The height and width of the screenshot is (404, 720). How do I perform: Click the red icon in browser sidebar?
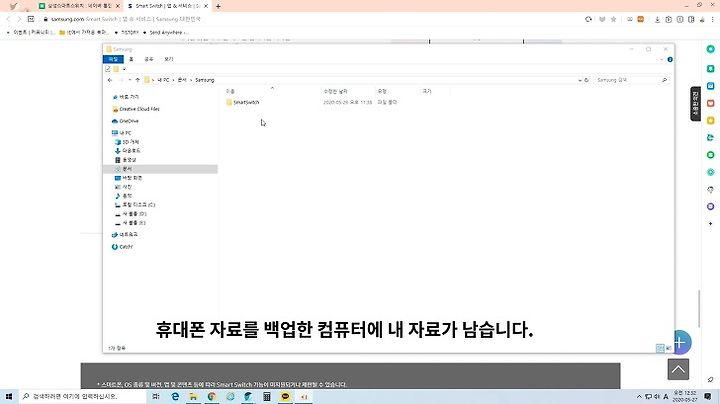(x=710, y=103)
